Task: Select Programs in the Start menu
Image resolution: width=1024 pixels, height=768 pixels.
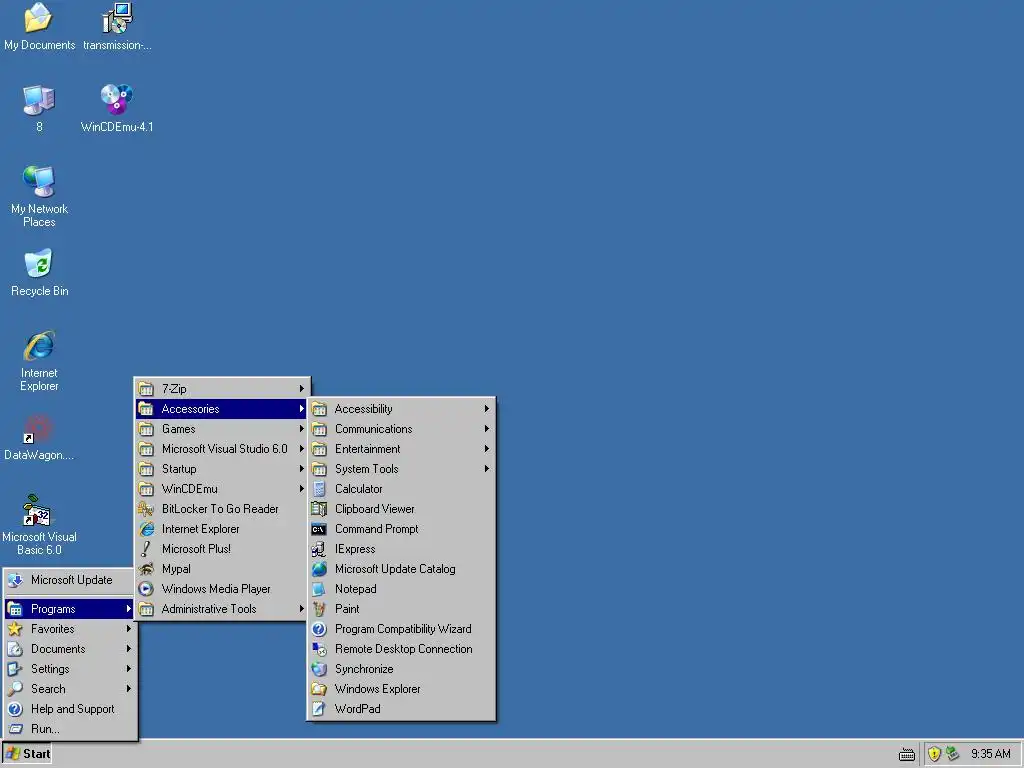Action: tap(70, 609)
